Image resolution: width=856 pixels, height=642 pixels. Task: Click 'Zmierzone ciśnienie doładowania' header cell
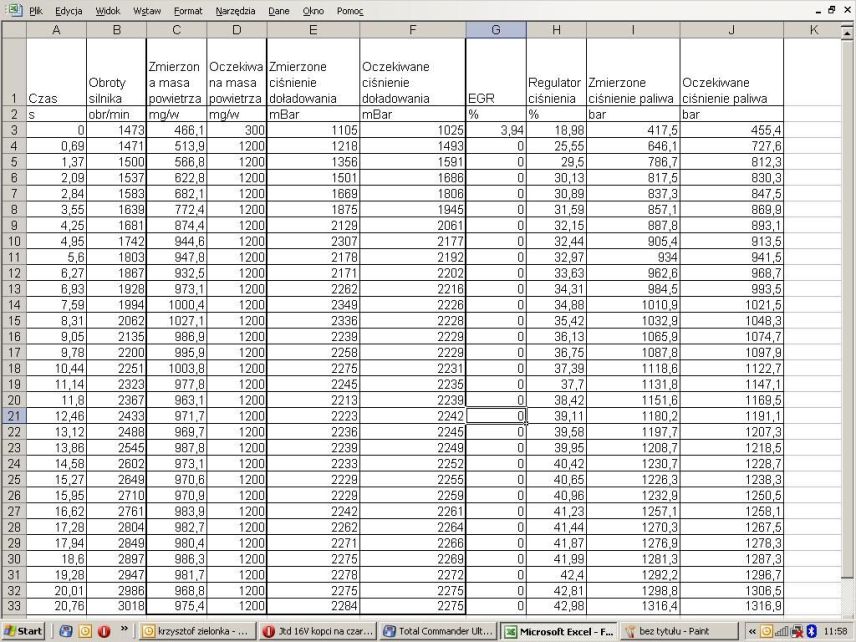313,72
